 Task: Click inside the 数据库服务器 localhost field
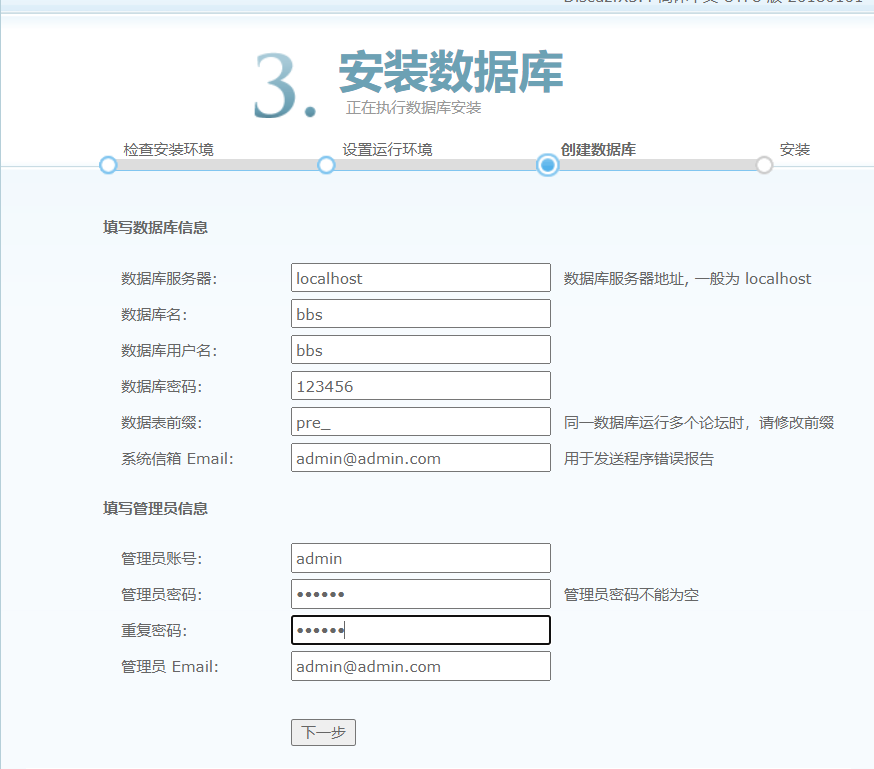coord(420,277)
